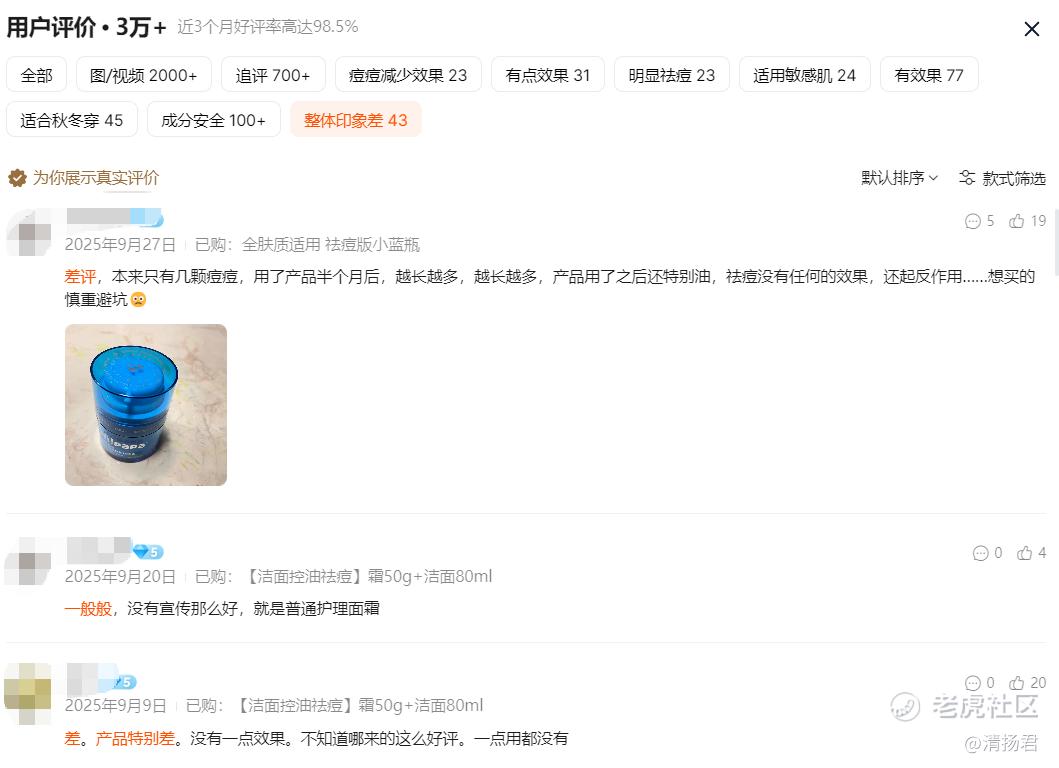Click the comment icon on first review

pyautogui.click(x=972, y=221)
